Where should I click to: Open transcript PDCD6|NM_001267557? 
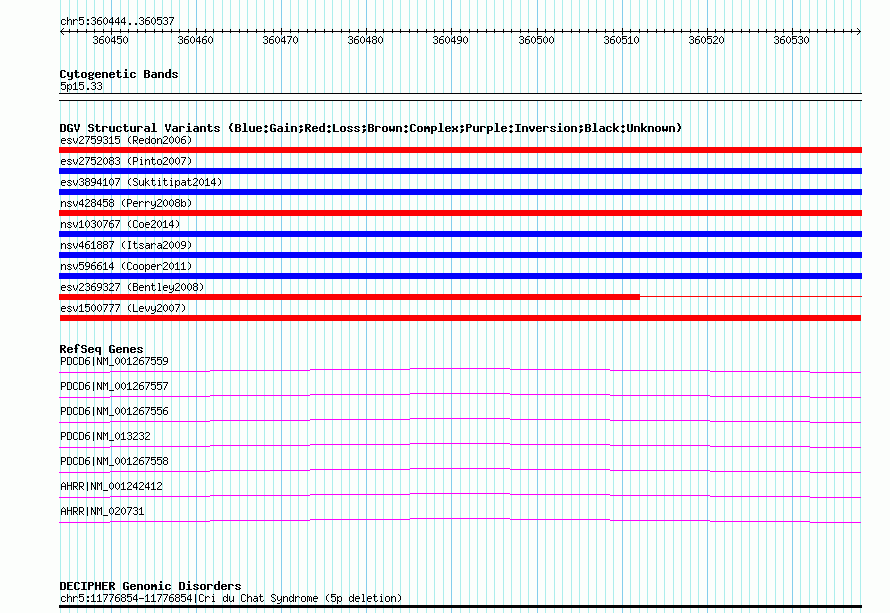(114, 387)
